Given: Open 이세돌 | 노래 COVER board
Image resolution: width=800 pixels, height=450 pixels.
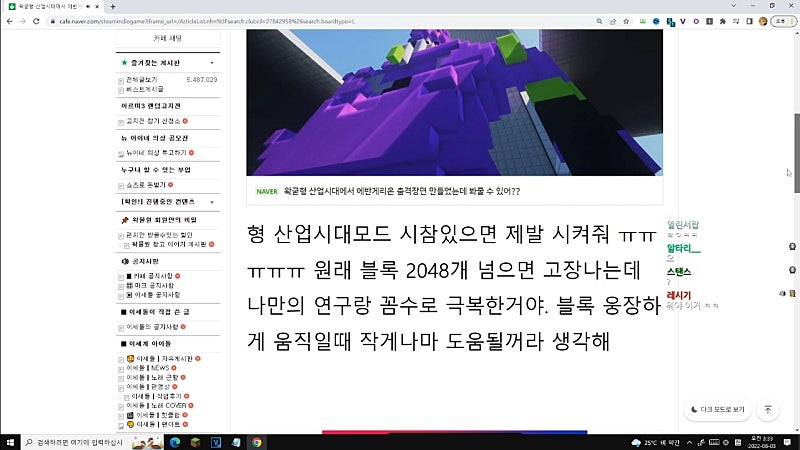Looking at the screenshot, I should point(156,406).
